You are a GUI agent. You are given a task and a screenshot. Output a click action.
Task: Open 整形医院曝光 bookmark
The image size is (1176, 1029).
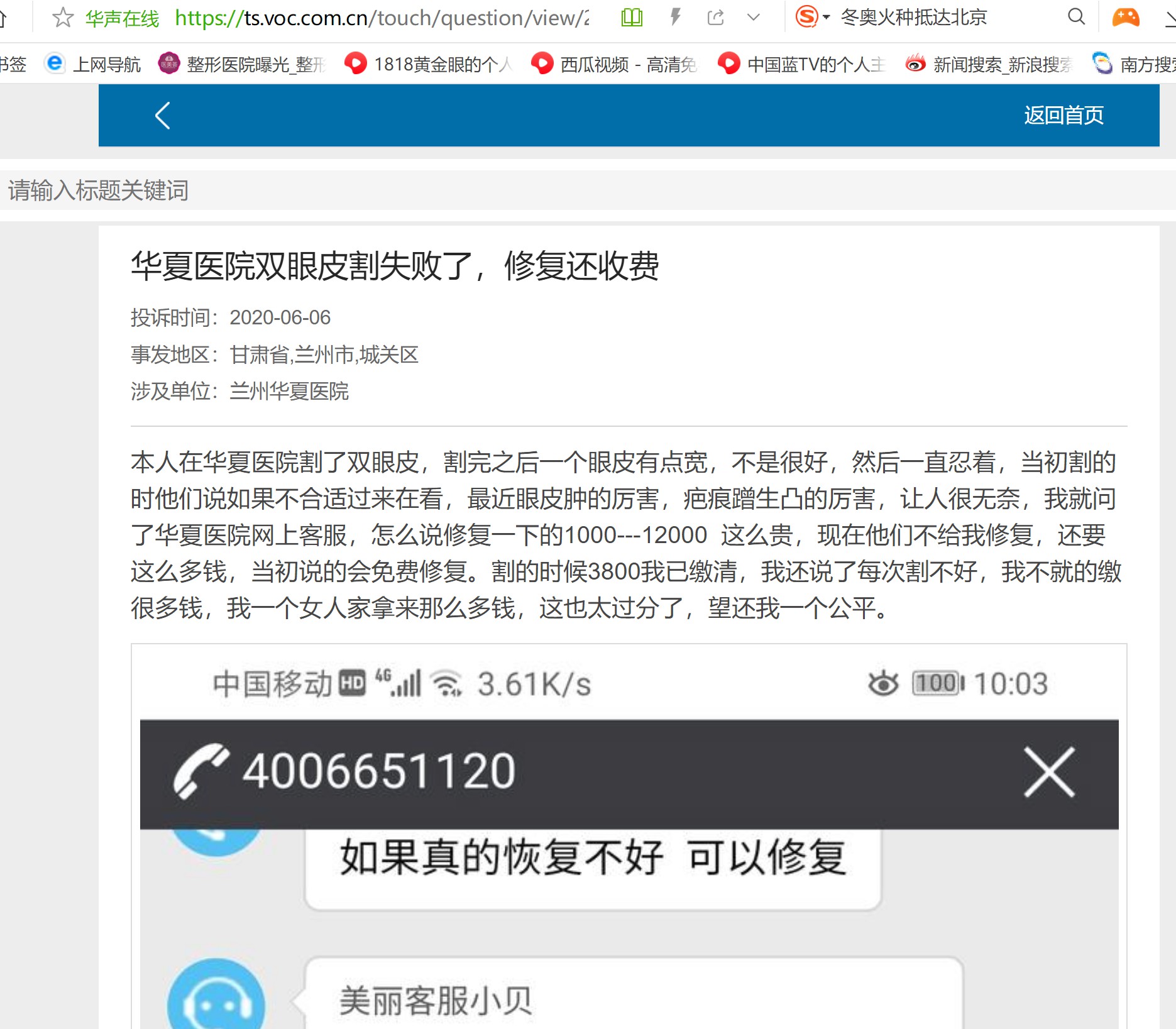point(242,64)
